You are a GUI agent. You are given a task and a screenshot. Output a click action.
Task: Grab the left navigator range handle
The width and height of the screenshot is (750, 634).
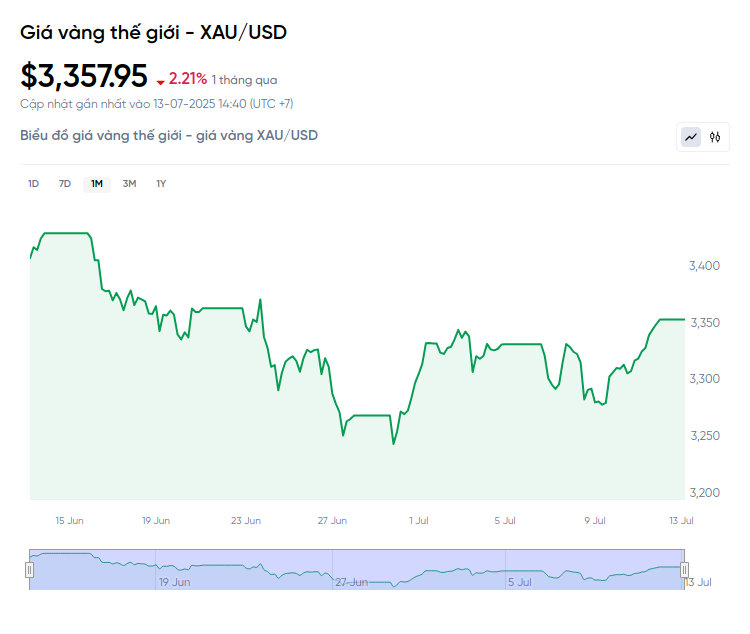click(x=29, y=570)
